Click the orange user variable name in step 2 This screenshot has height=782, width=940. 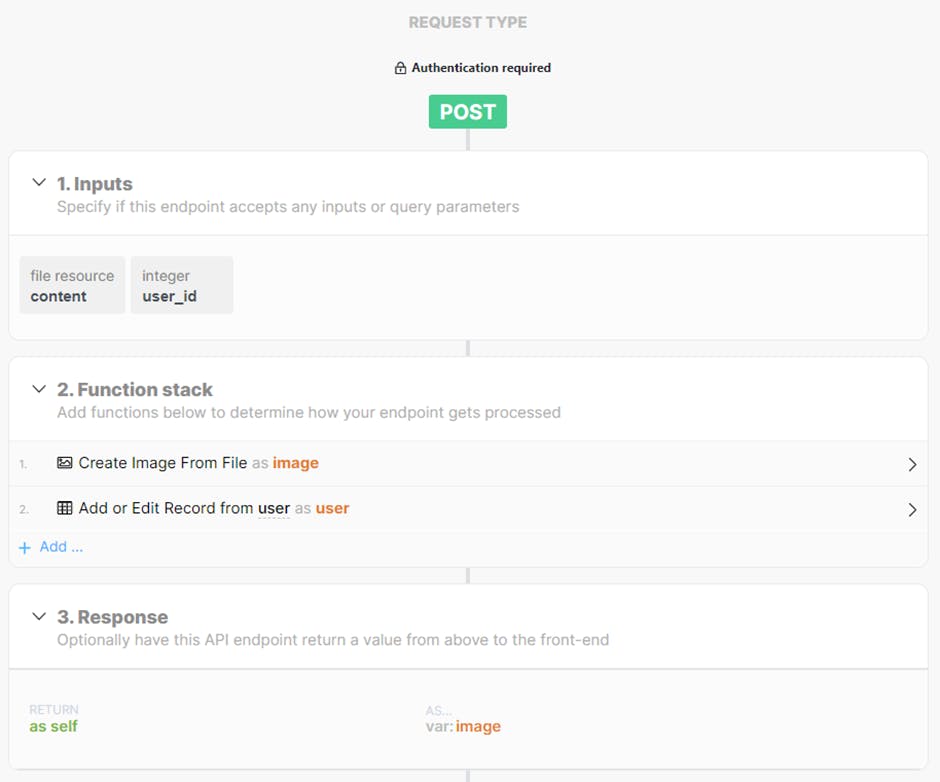tap(332, 508)
